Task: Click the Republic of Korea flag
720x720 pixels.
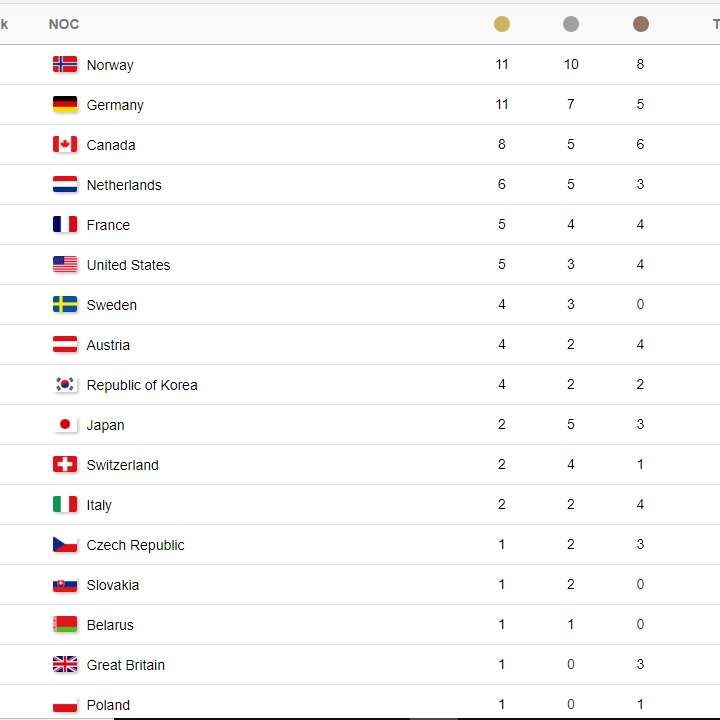Action: tap(65, 384)
